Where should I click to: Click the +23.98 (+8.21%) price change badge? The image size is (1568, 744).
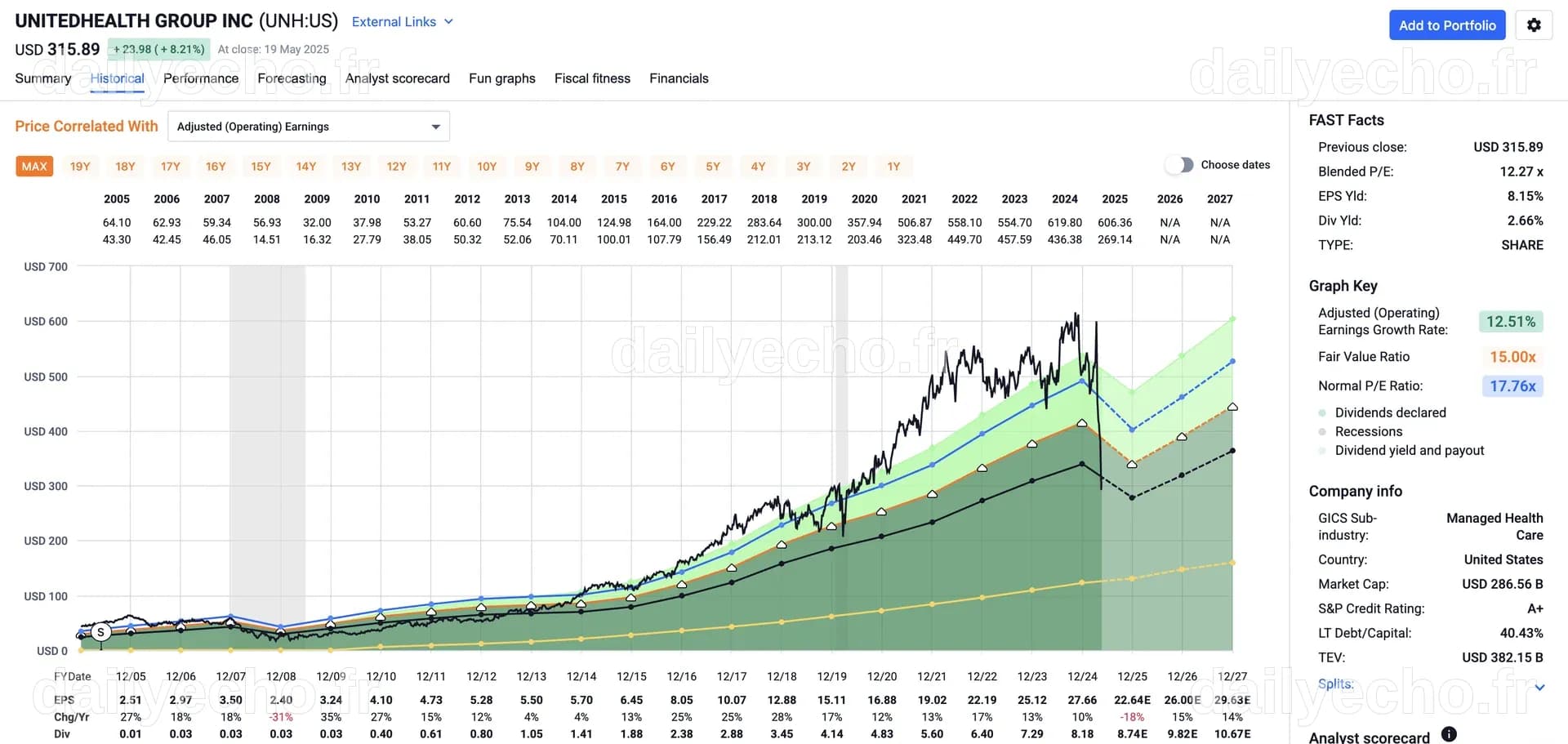coord(158,49)
